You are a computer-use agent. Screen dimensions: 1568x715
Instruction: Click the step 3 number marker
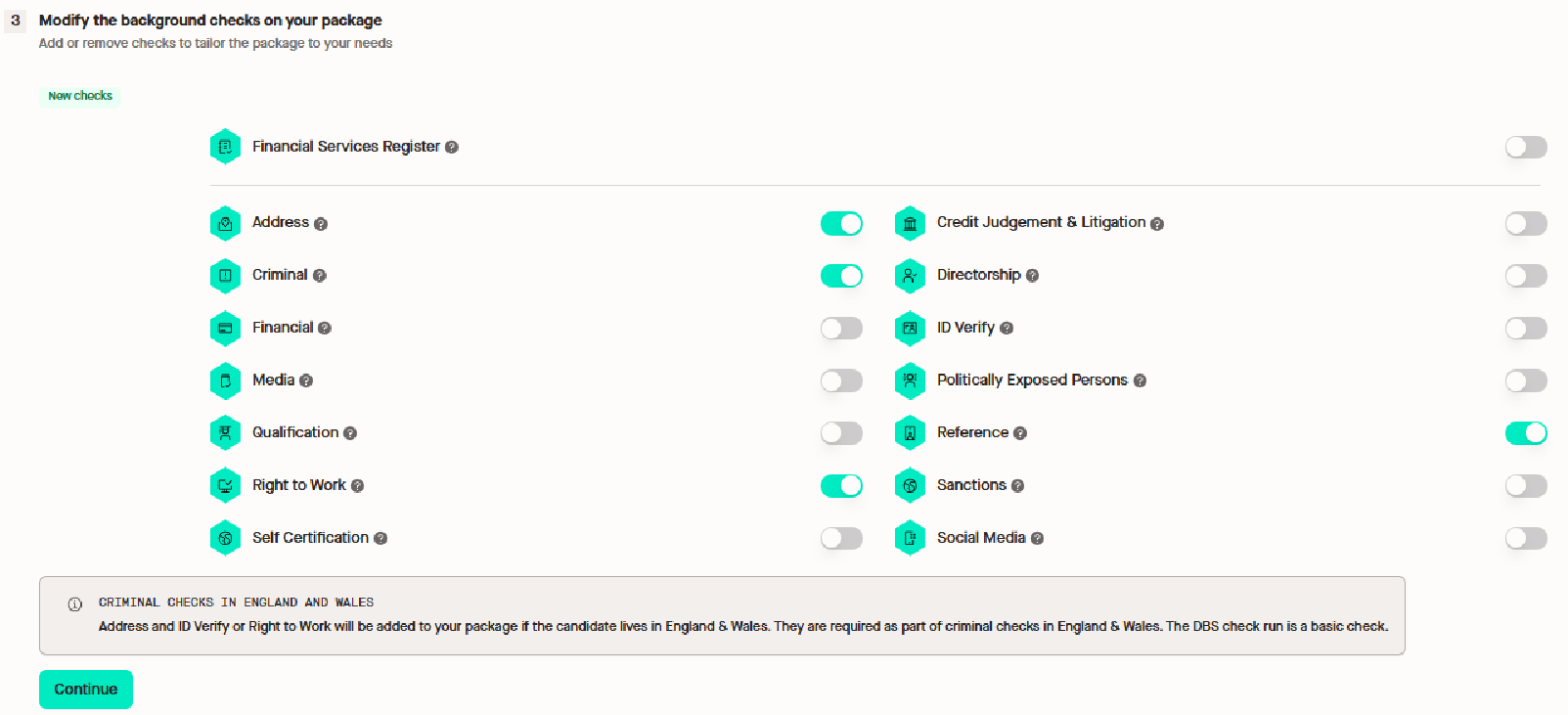16,21
